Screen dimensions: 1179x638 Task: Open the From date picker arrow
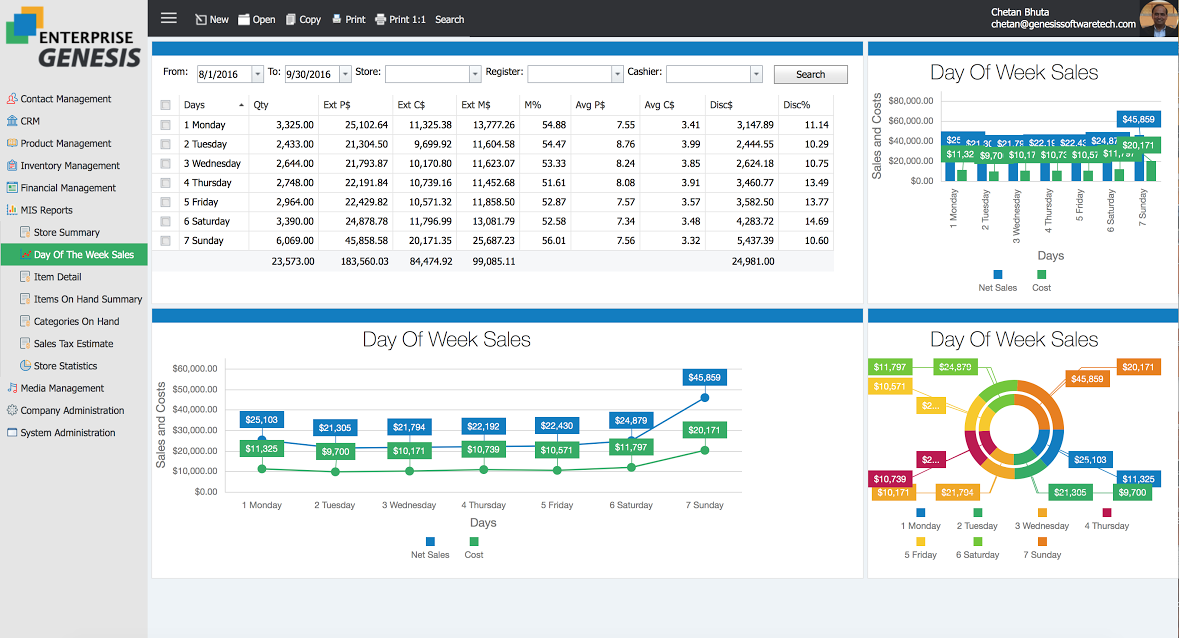click(x=257, y=74)
